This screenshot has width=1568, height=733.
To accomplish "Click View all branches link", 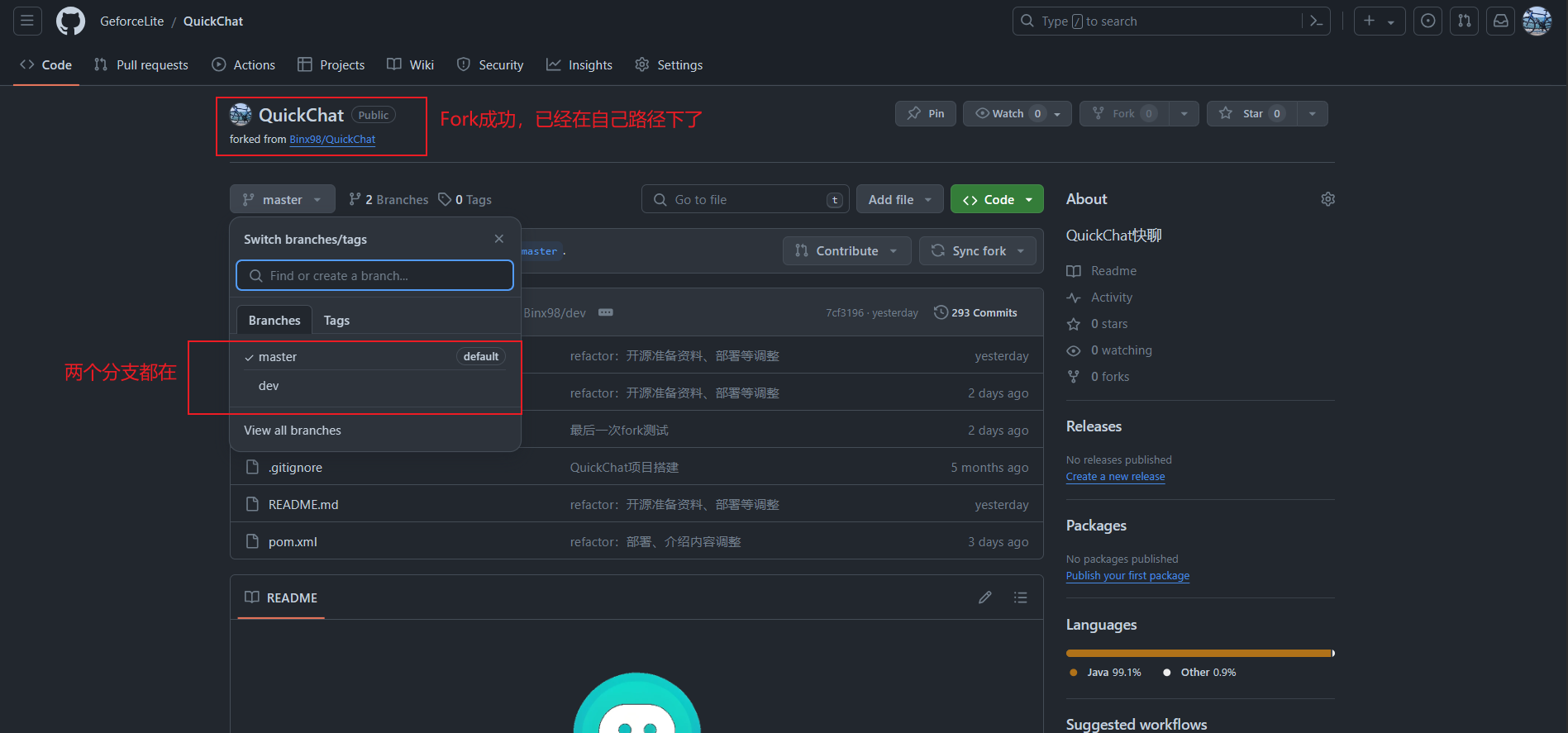I will coord(293,431).
